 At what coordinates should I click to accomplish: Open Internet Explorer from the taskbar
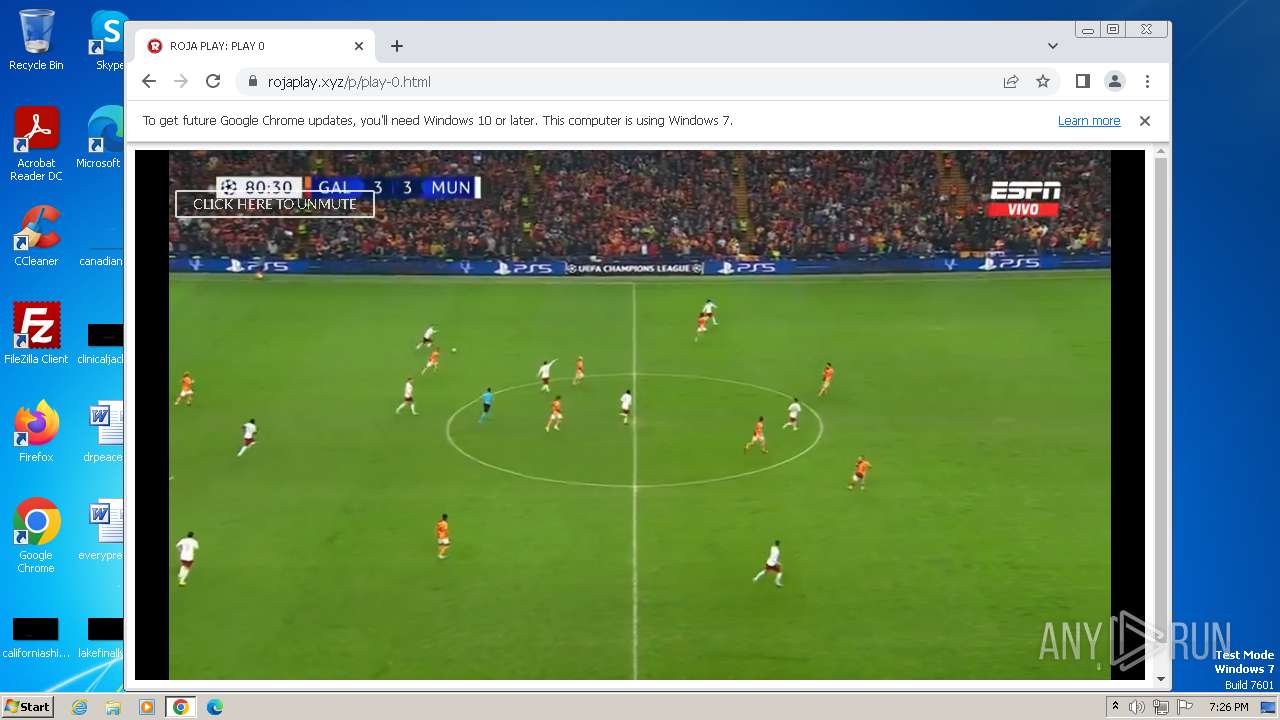click(80, 707)
